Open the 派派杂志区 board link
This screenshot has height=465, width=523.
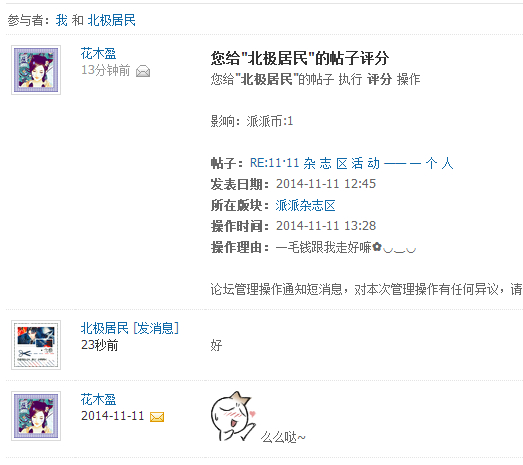click(x=305, y=205)
